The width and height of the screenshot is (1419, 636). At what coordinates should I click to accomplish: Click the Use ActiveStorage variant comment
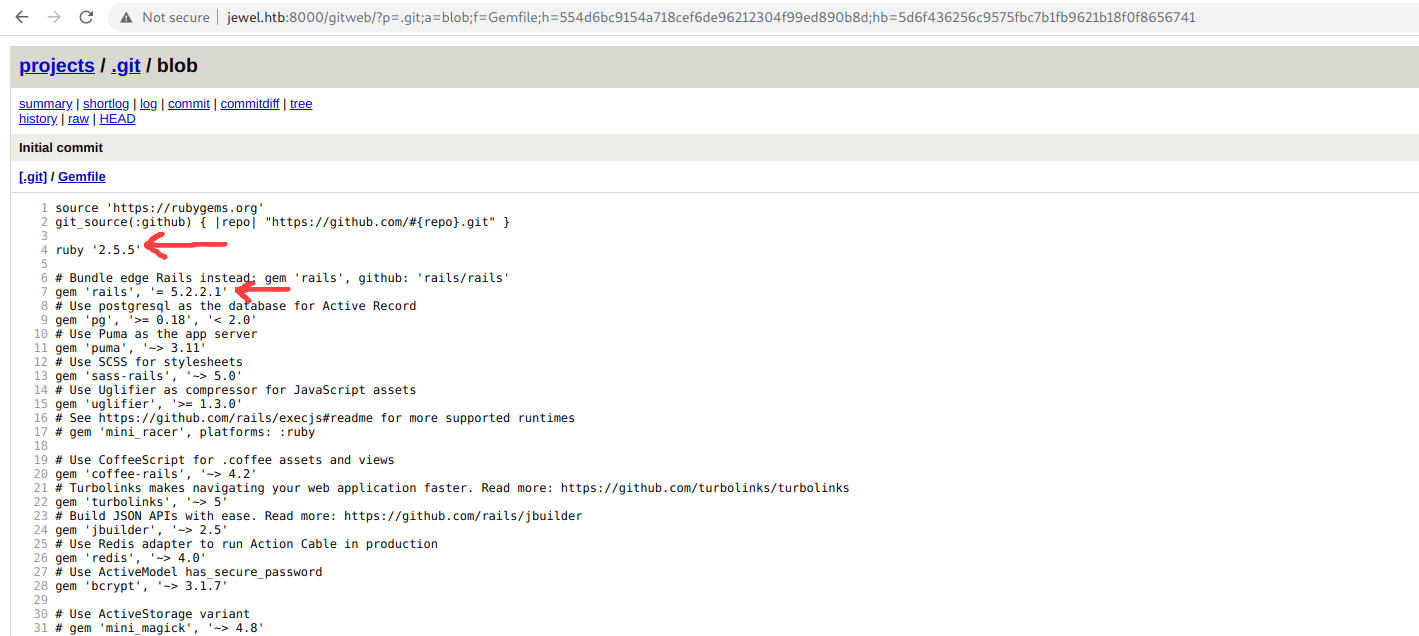pos(153,614)
